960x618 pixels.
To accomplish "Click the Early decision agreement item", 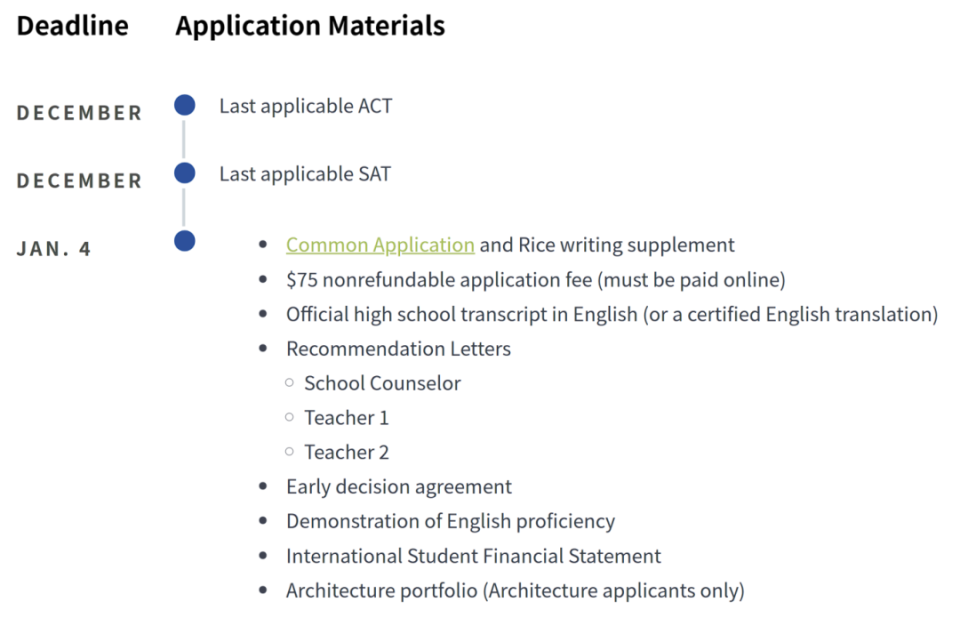I will (398, 487).
